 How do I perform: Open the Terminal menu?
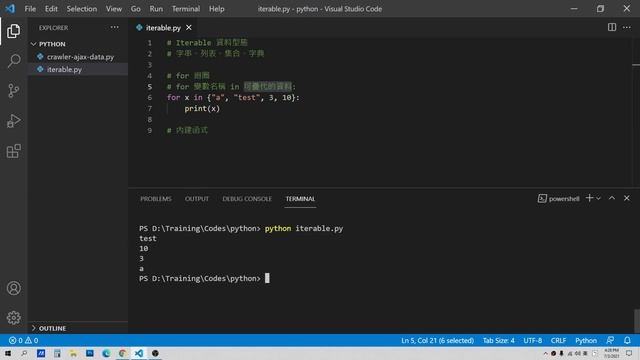pos(186,9)
